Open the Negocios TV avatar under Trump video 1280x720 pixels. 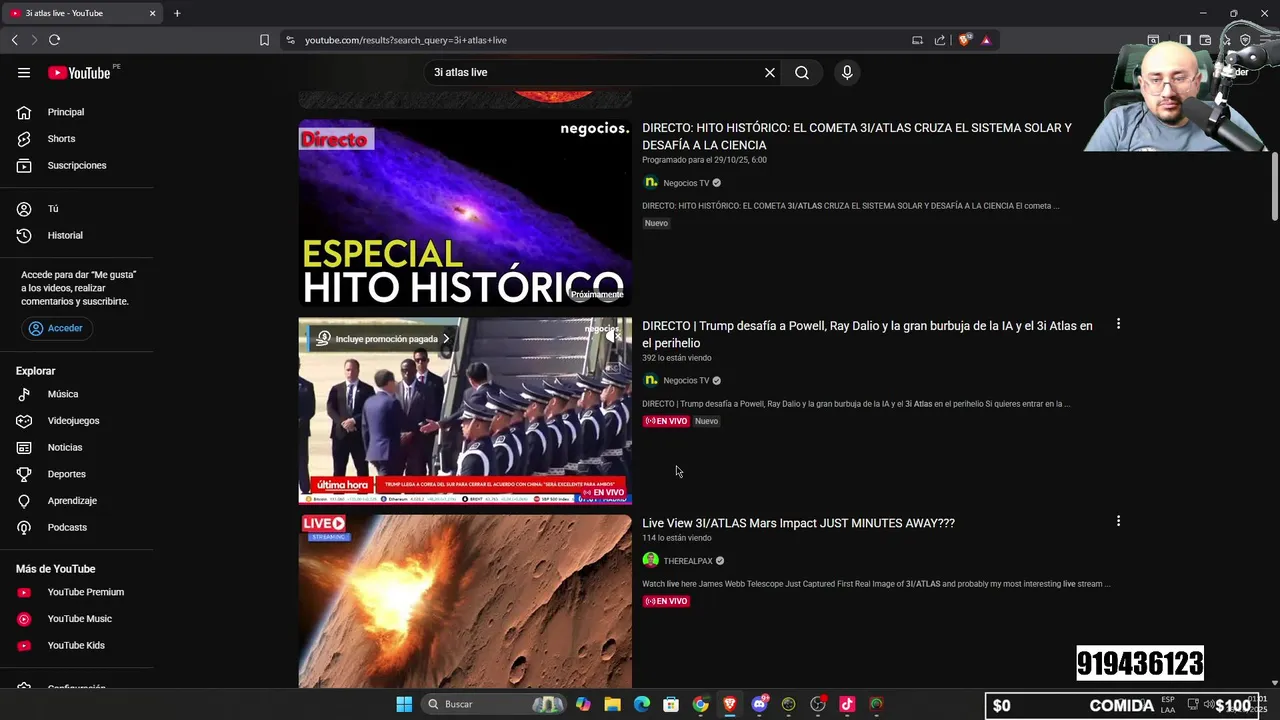point(651,380)
